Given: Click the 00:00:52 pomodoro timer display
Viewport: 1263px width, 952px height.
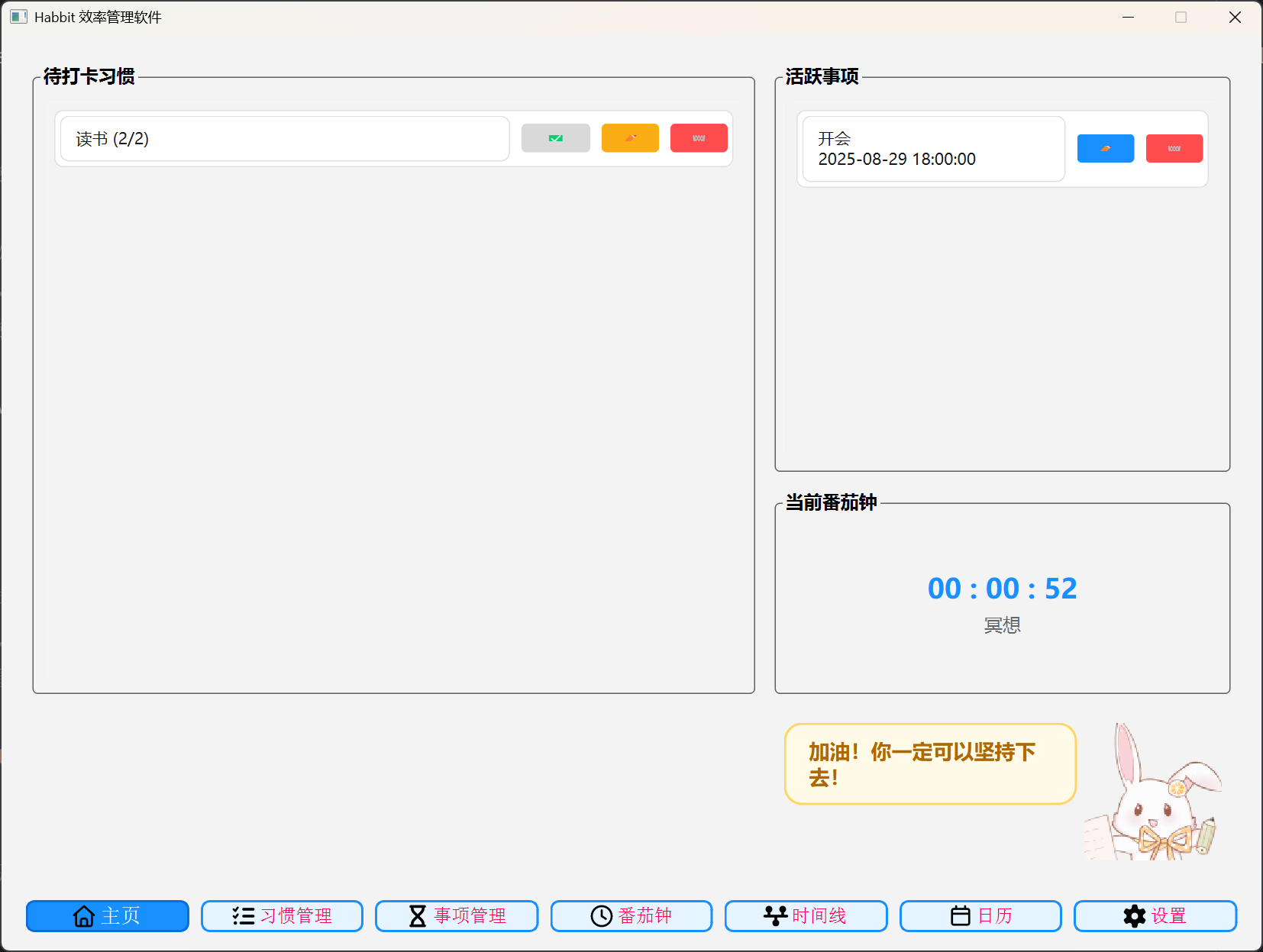Looking at the screenshot, I should (x=1001, y=588).
